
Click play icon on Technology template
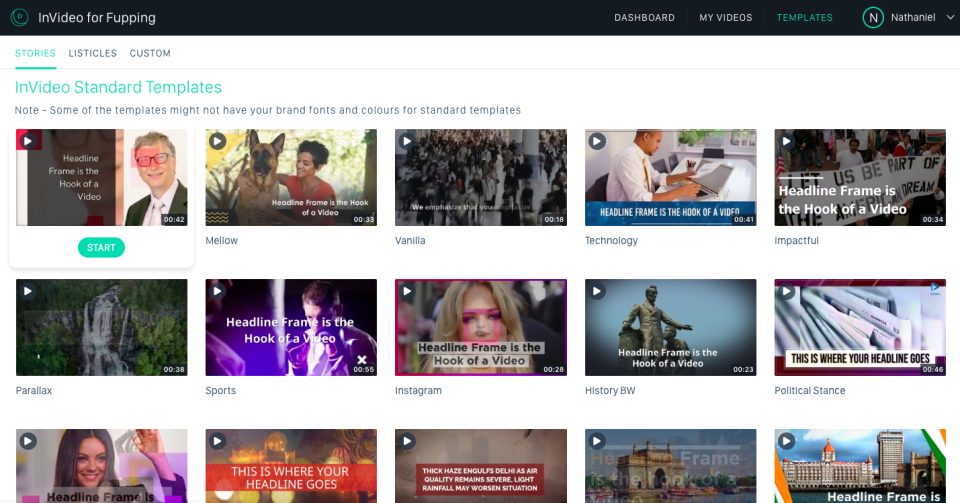[x=597, y=142]
